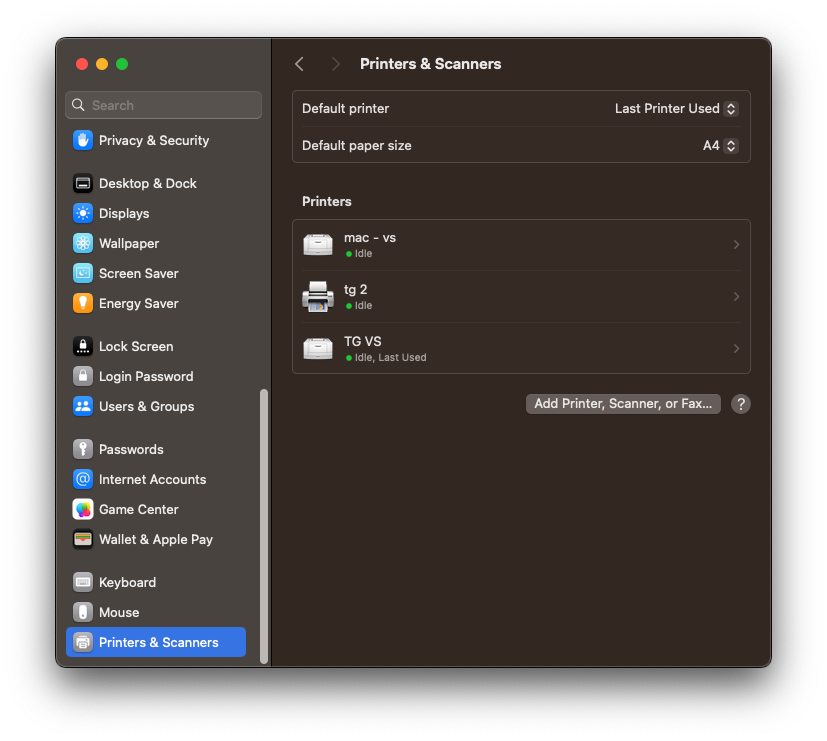Viewport: 827px width, 741px height.
Task: Select Lock Screen in the sidebar
Action: pos(156,347)
